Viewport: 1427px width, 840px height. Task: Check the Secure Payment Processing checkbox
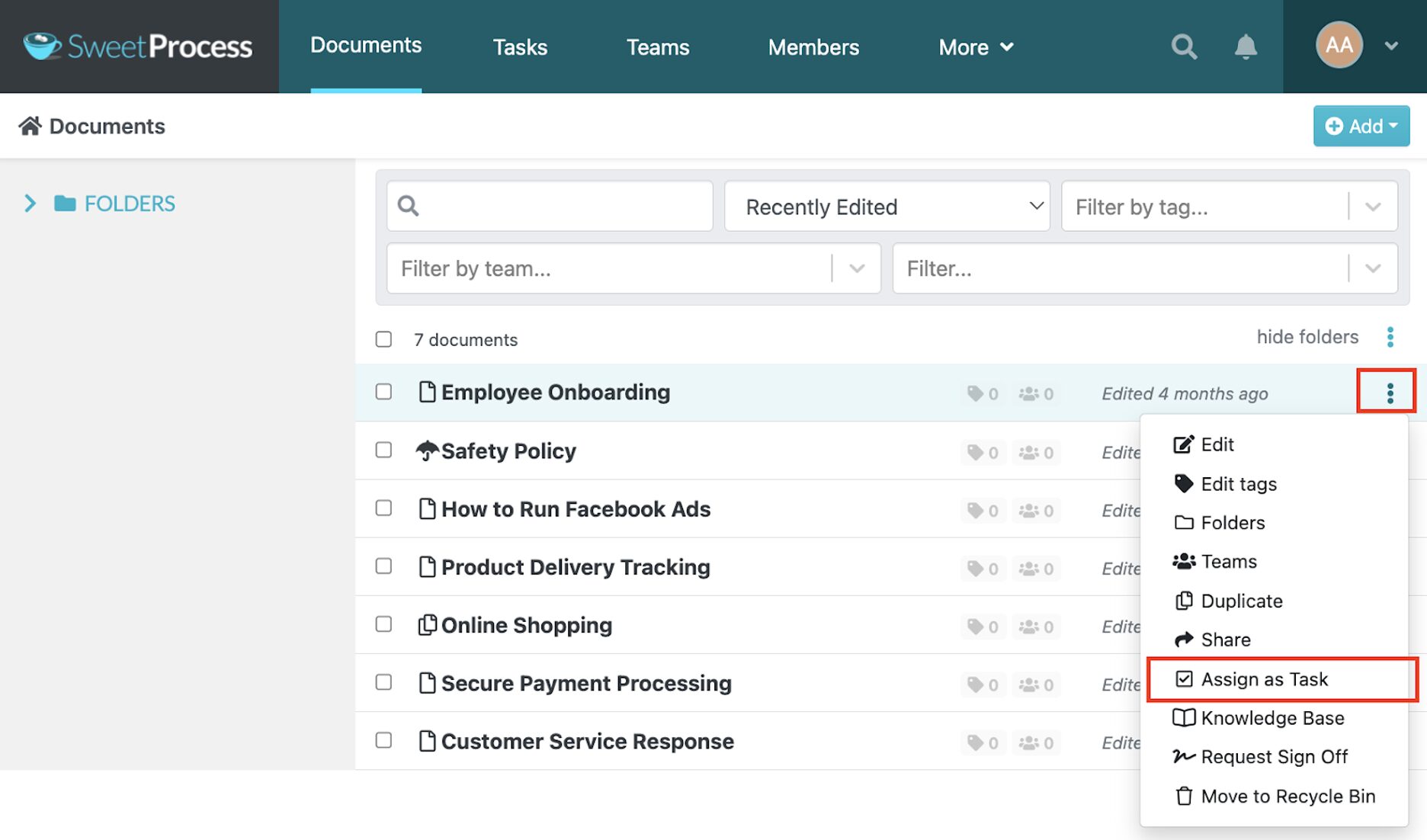pyautogui.click(x=383, y=682)
